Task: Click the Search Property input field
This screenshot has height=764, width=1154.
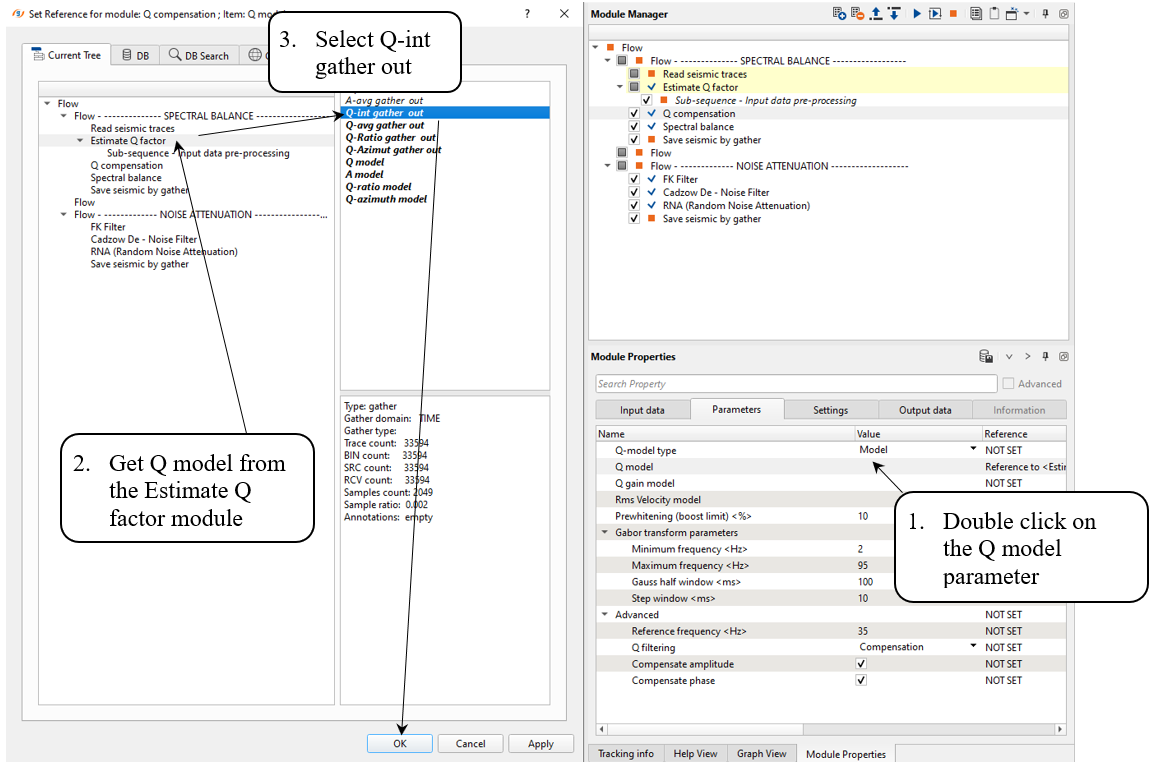Action: click(795, 384)
